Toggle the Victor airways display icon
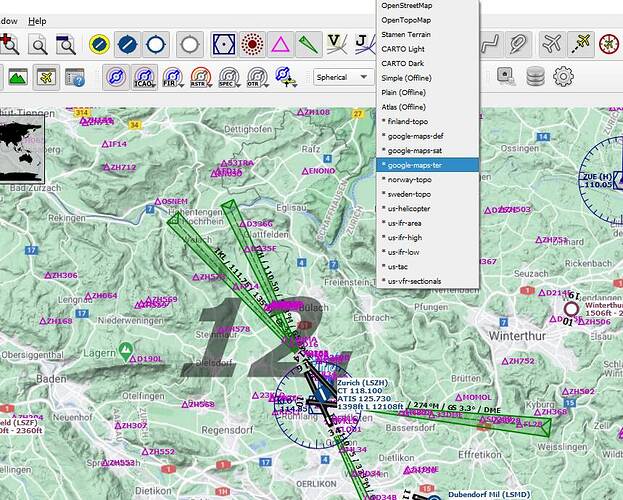The image size is (623, 500). (338, 44)
